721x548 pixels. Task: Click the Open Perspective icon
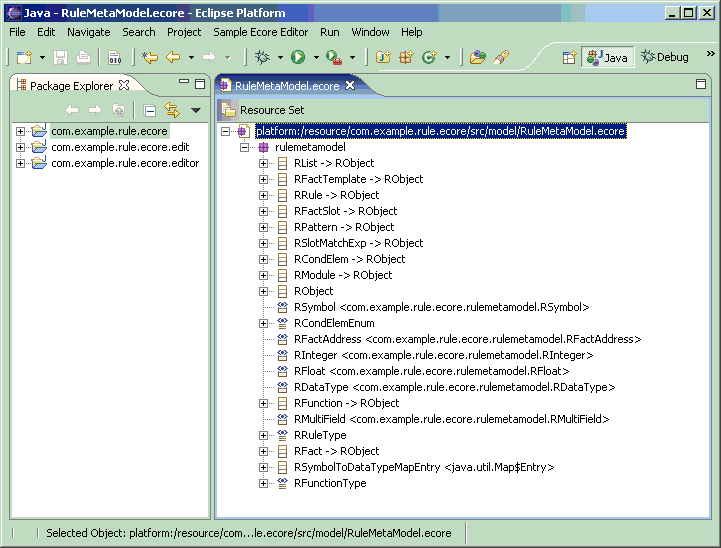click(569, 58)
